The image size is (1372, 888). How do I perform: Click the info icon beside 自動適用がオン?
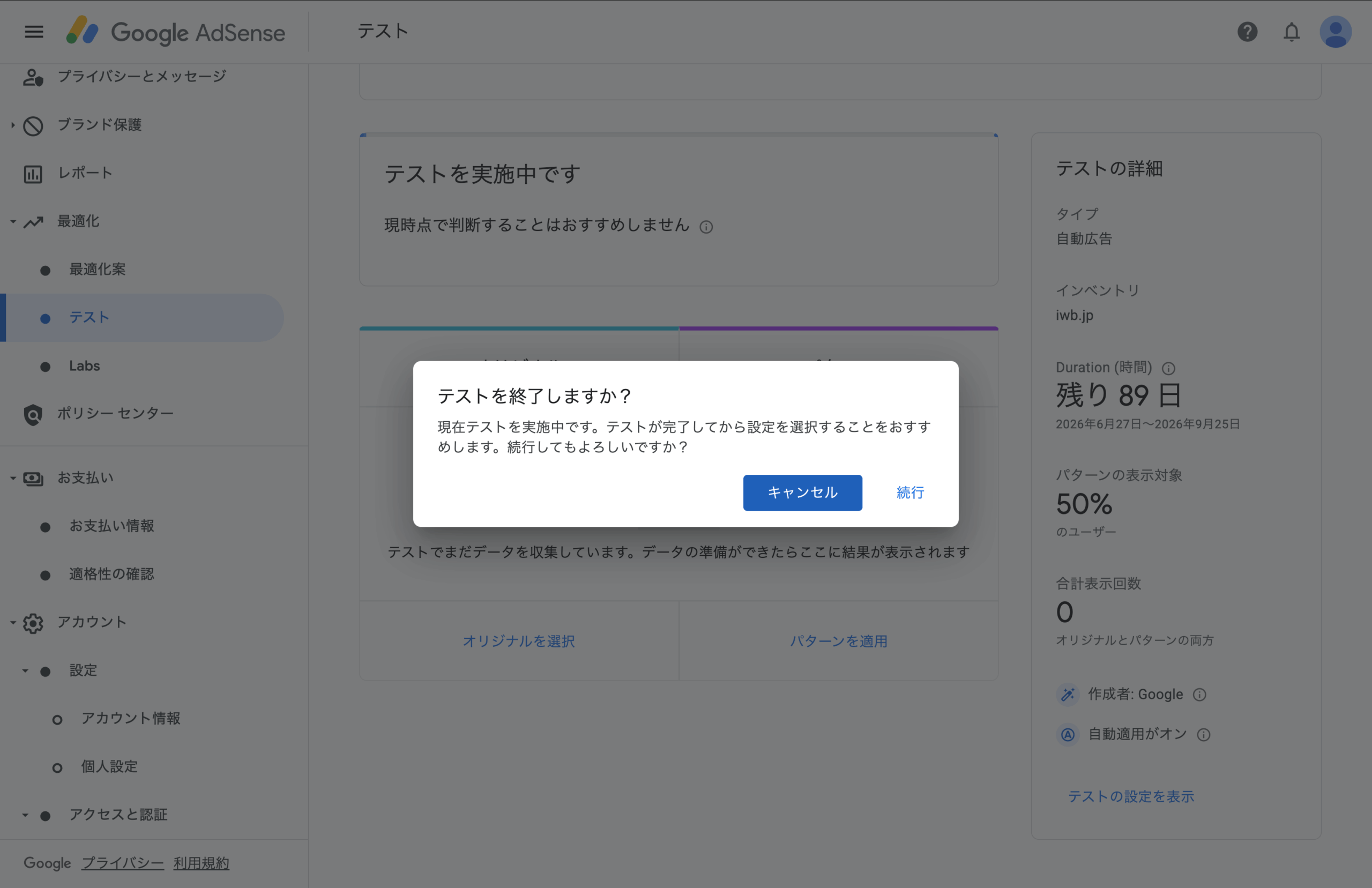coord(1204,735)
